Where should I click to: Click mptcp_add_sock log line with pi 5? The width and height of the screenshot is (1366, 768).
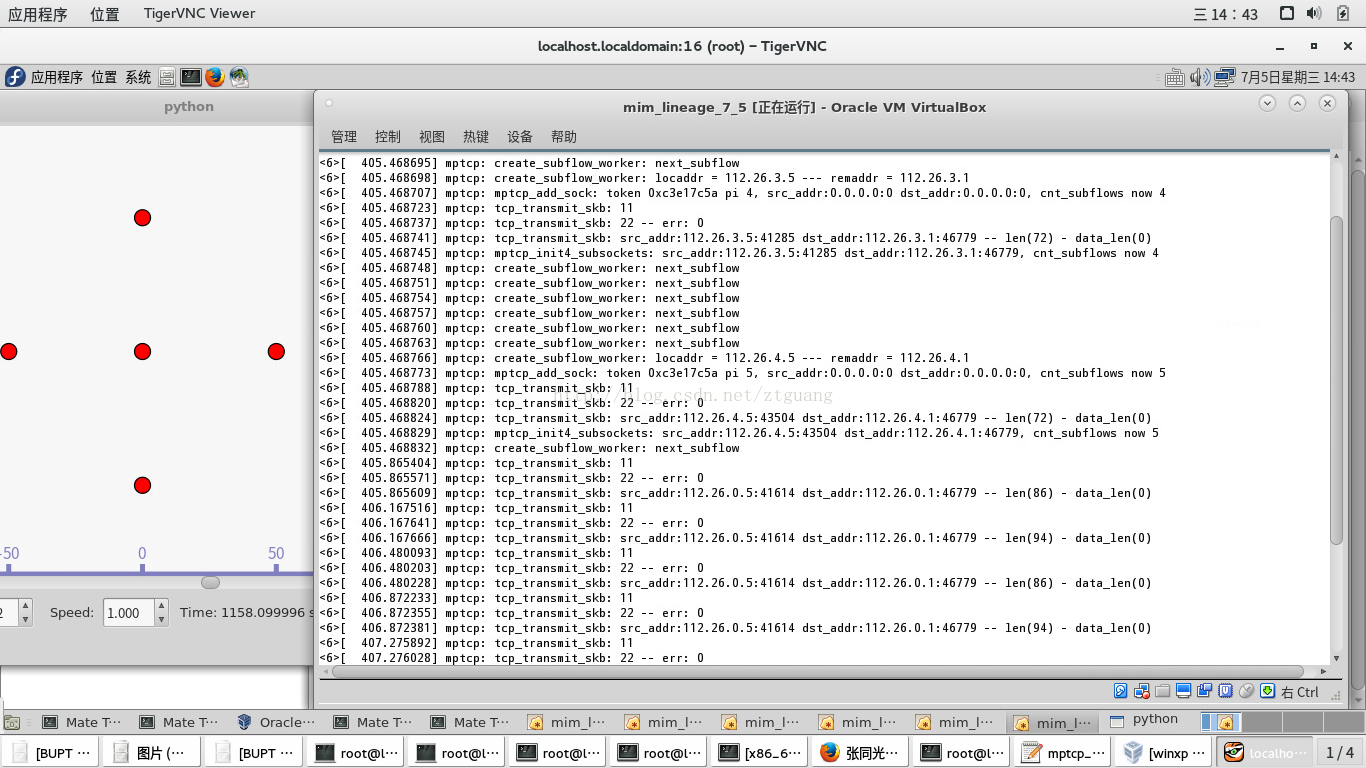pyautogui.click(x=743, y=373)
